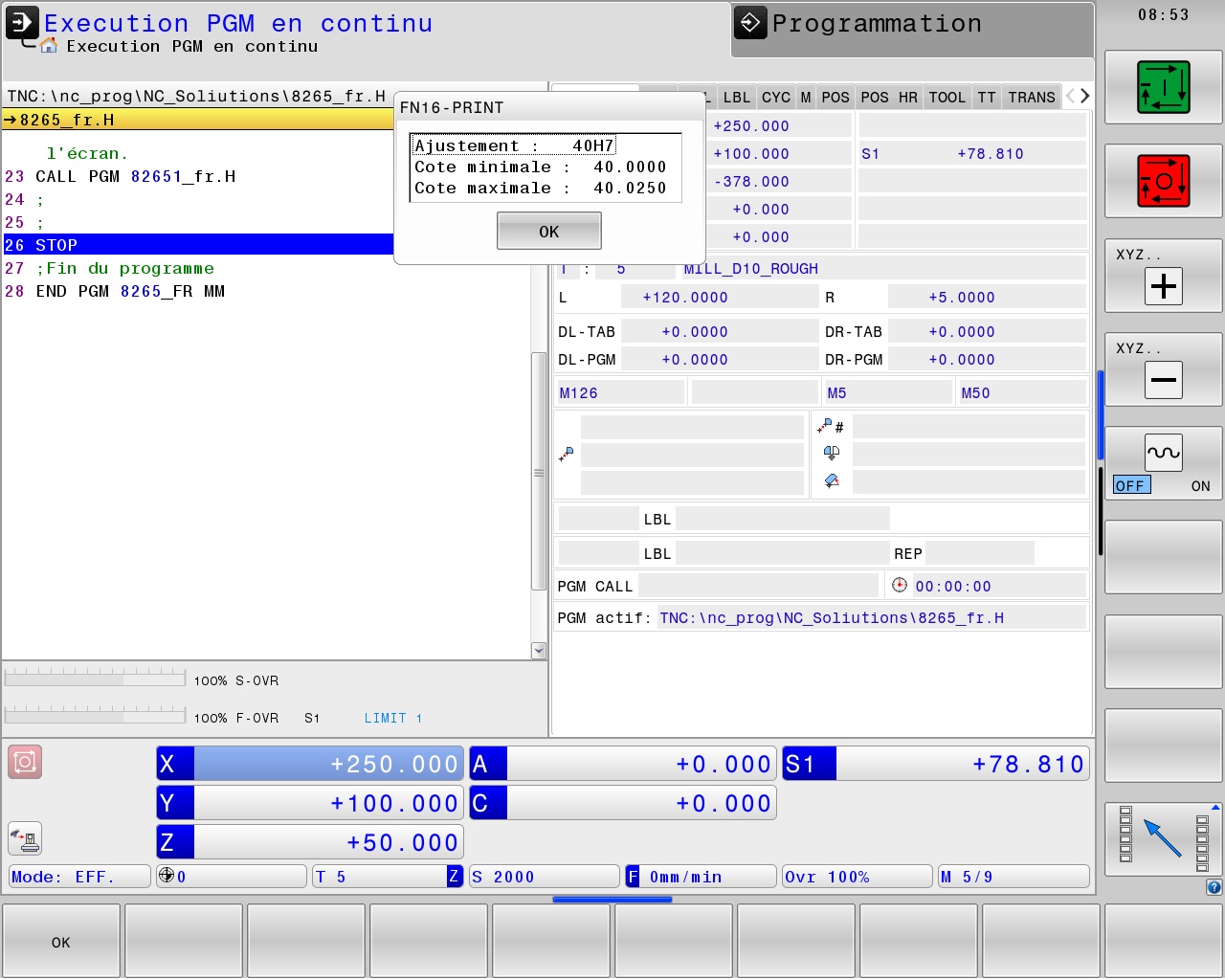Viewport: 1225px width, 980px height.
Task: Select the TT status tab
Action: [987, 97]
